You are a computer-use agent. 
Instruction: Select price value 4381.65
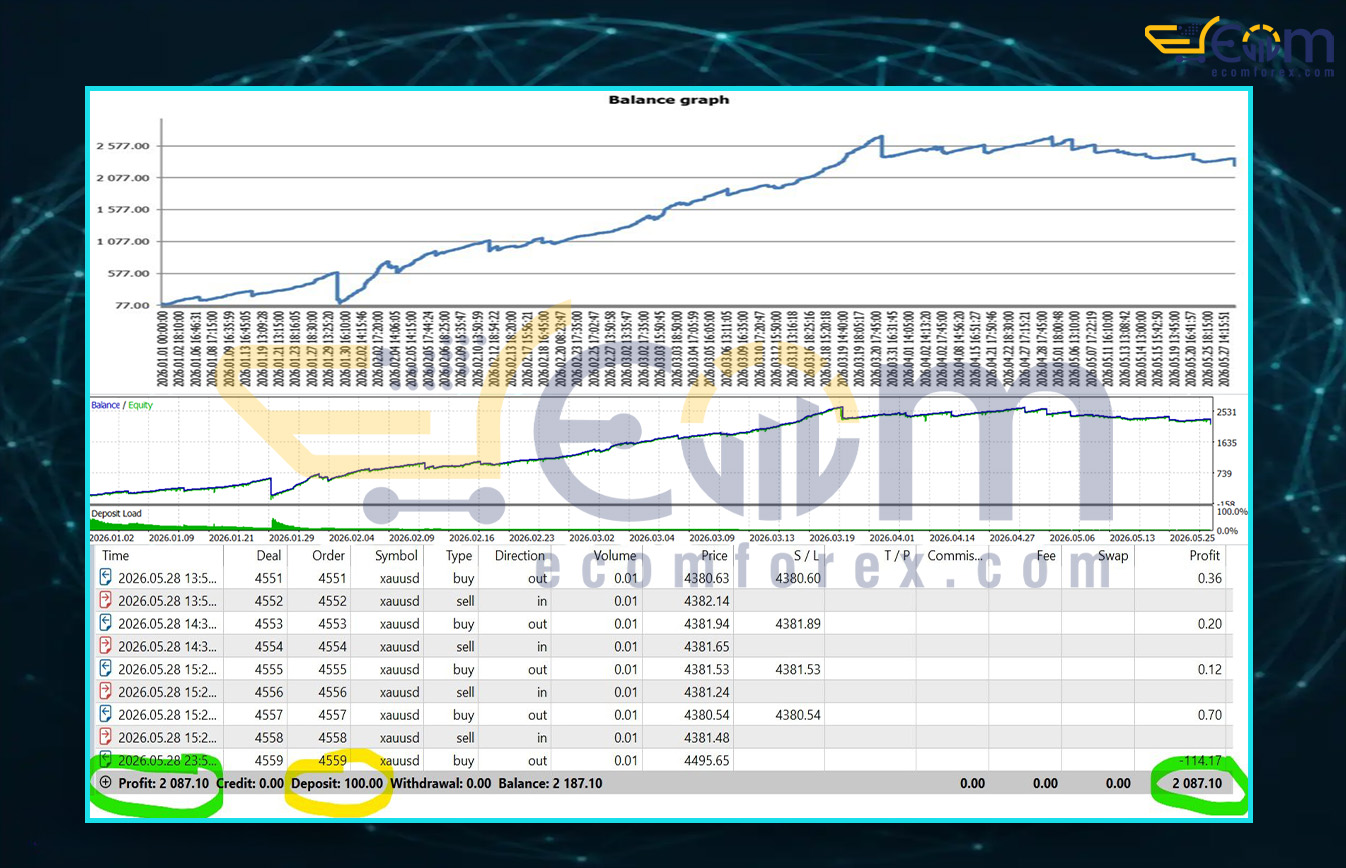pos(706,647)
